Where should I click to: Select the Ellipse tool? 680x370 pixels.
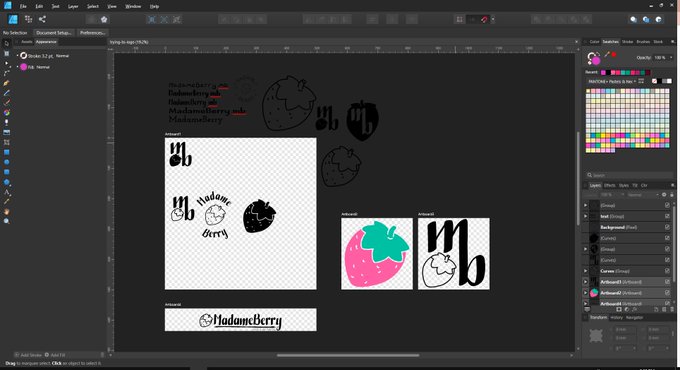[7, 162]
